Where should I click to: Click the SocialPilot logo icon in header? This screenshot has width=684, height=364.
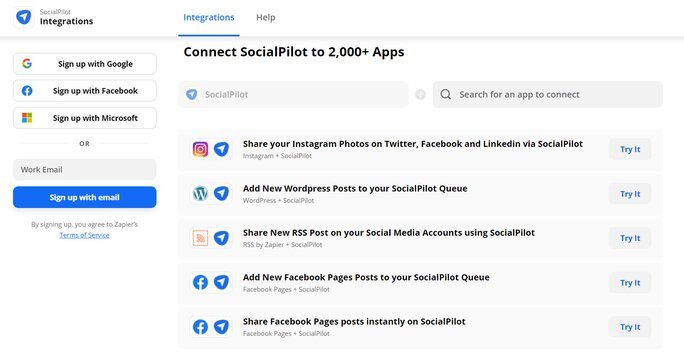click(24, 17)
